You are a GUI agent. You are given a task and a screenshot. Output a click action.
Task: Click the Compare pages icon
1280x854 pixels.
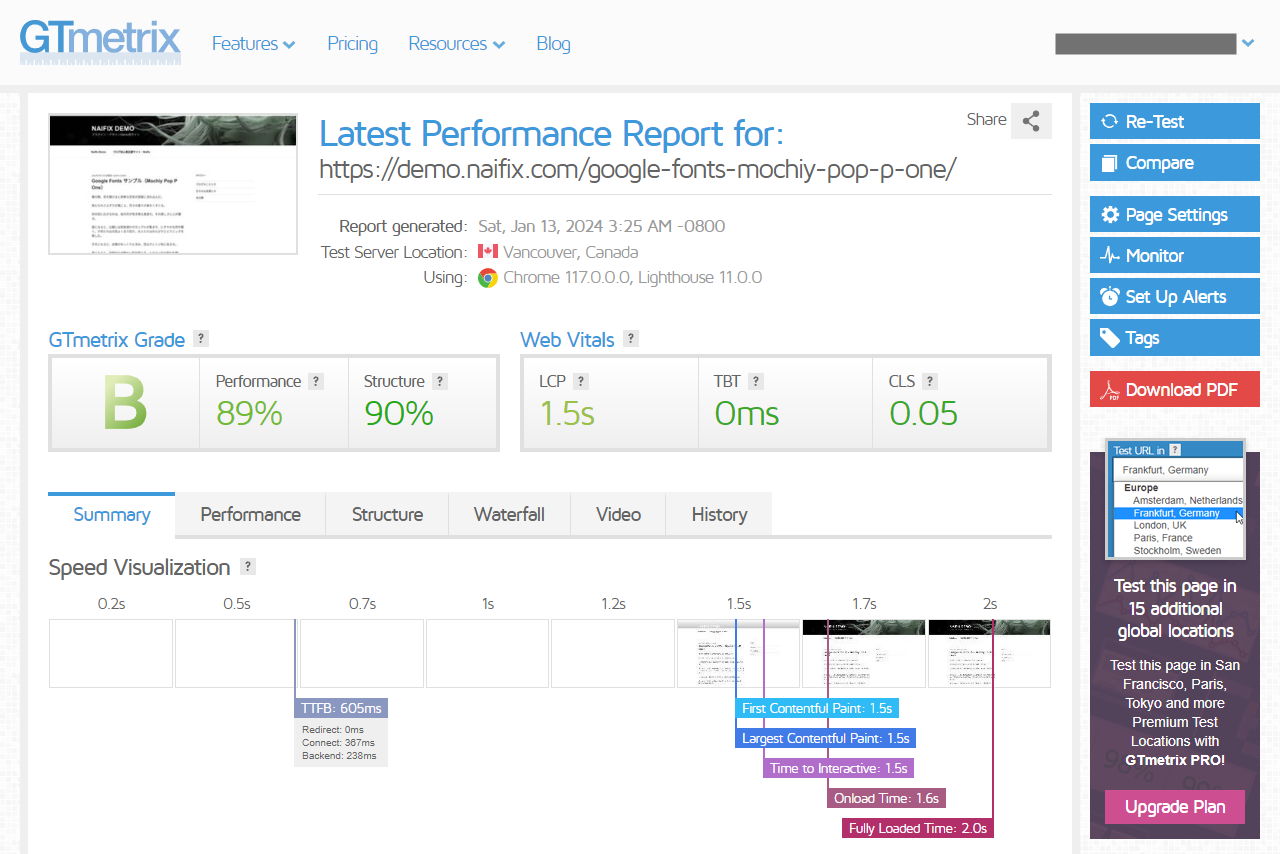point(1109,163)
